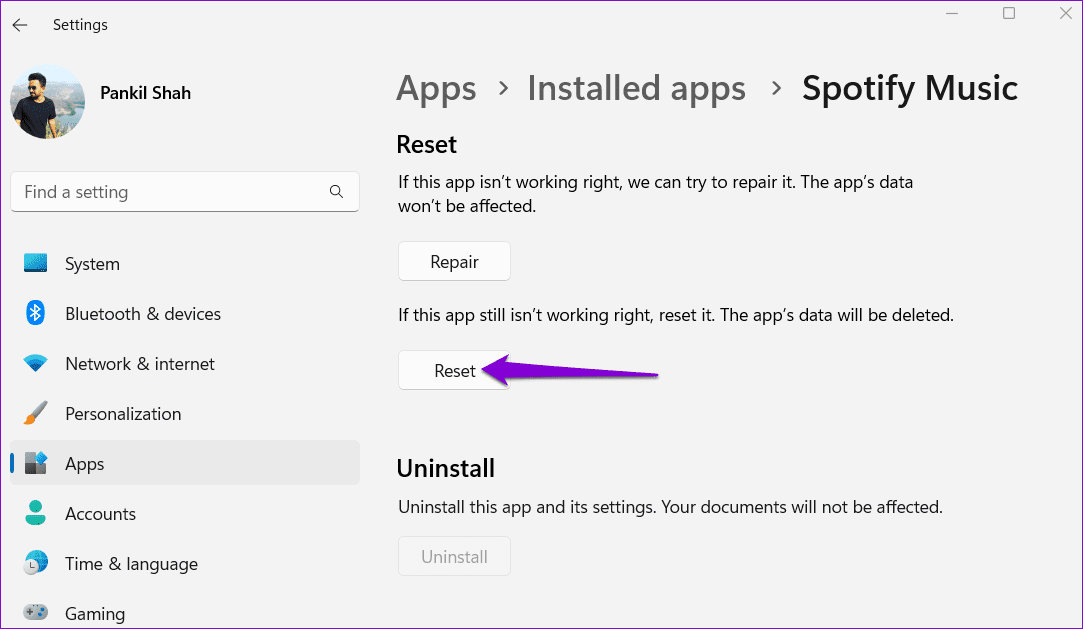The image size is (1083, 629).
Task: Click the Gaming controller icon
Action: [35, 612]
